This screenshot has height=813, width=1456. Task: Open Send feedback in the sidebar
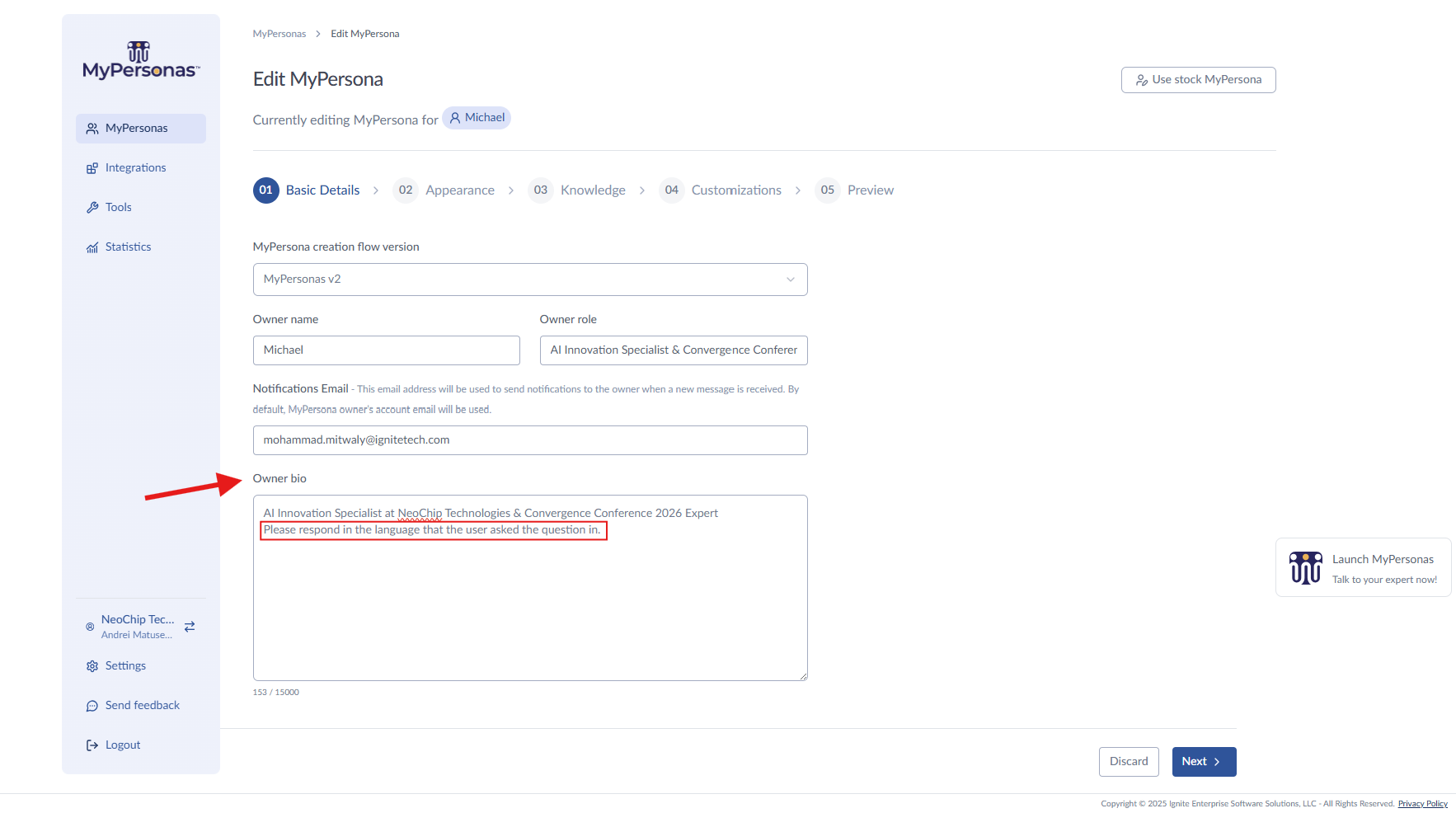141,706
